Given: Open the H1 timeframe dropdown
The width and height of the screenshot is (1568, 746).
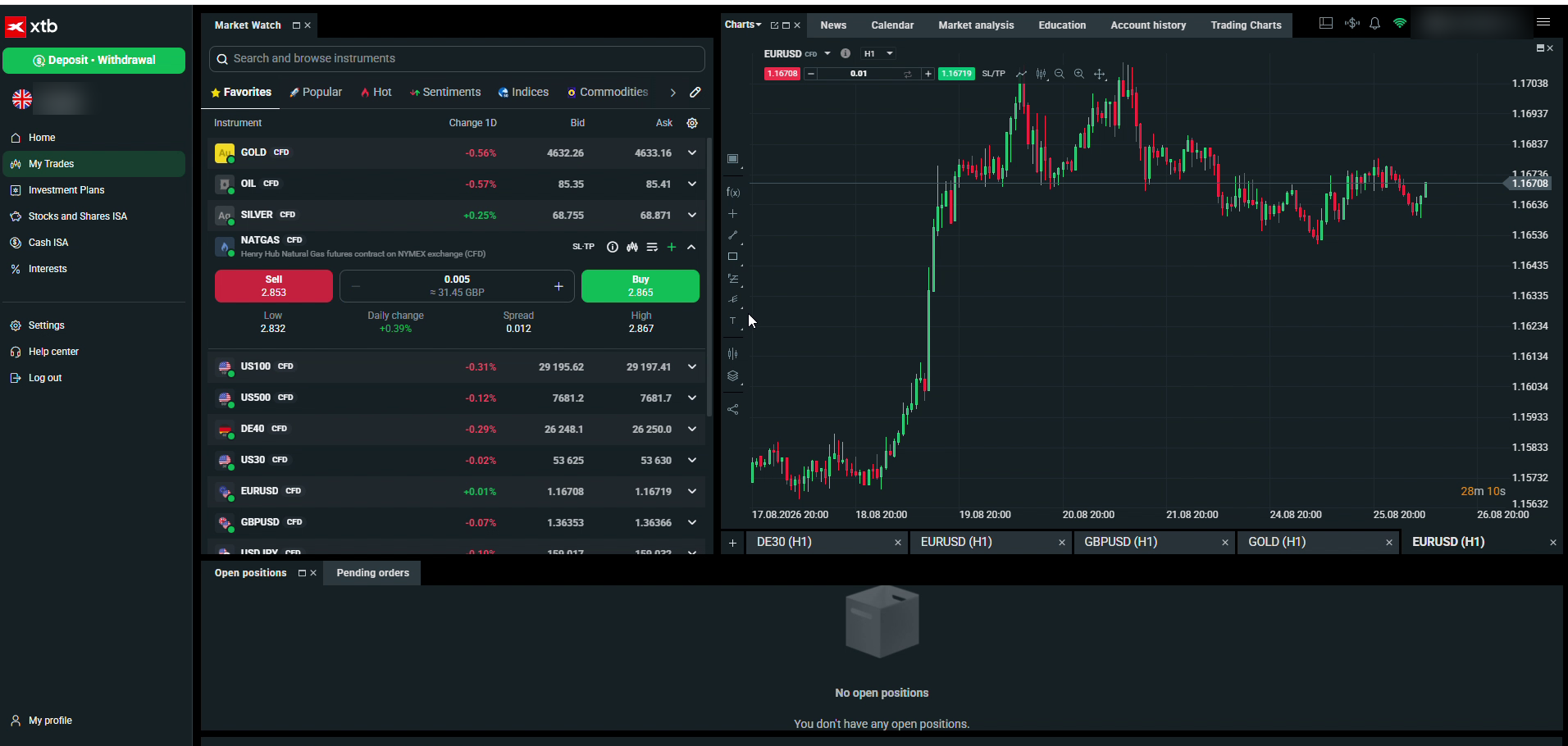Looking at the screenshot, I should 878,53.
